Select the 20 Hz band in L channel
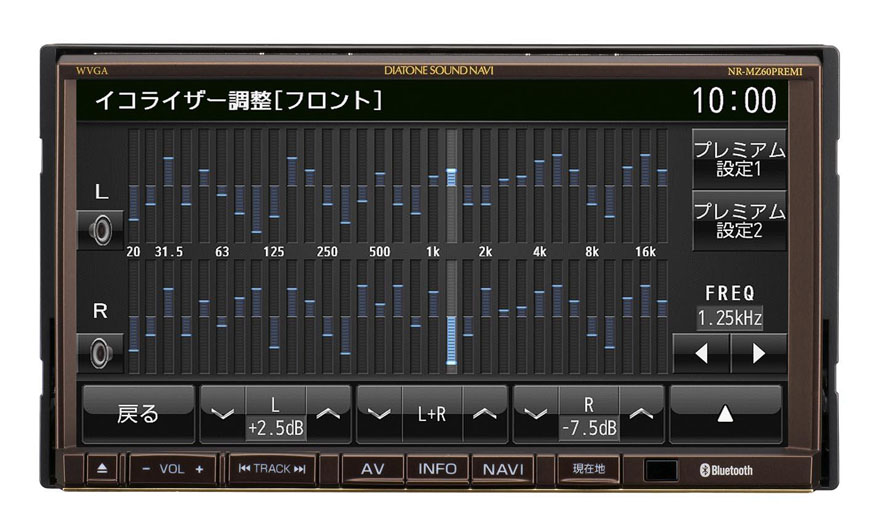The image size is (880, 527). [134, 186]
